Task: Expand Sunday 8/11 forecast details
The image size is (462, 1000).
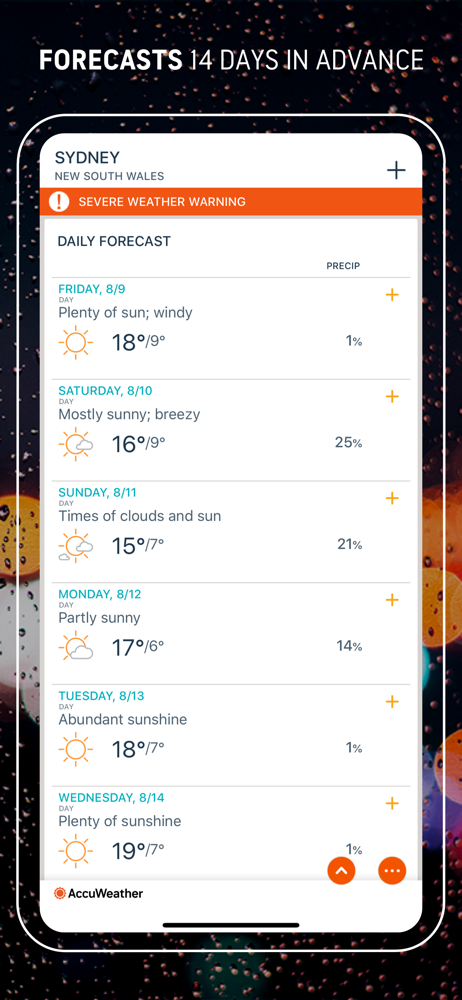Action: [392, 498]
